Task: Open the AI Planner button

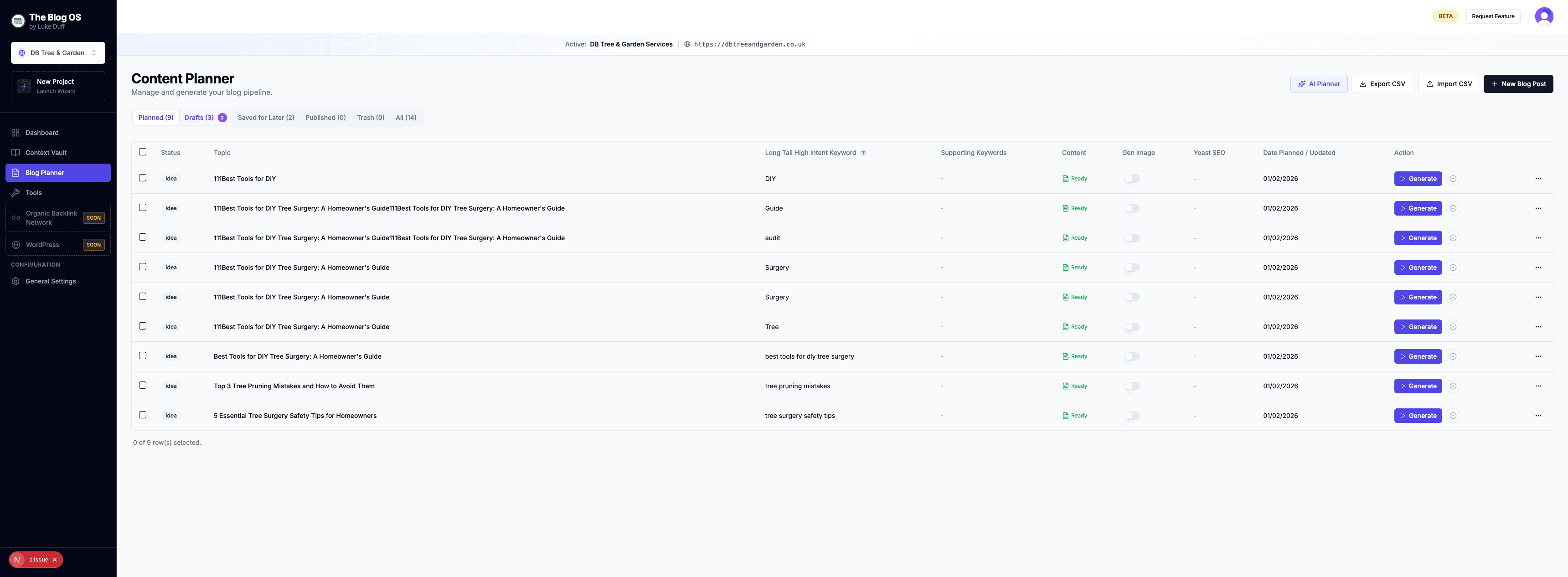Action: [x=1318, y=84]
